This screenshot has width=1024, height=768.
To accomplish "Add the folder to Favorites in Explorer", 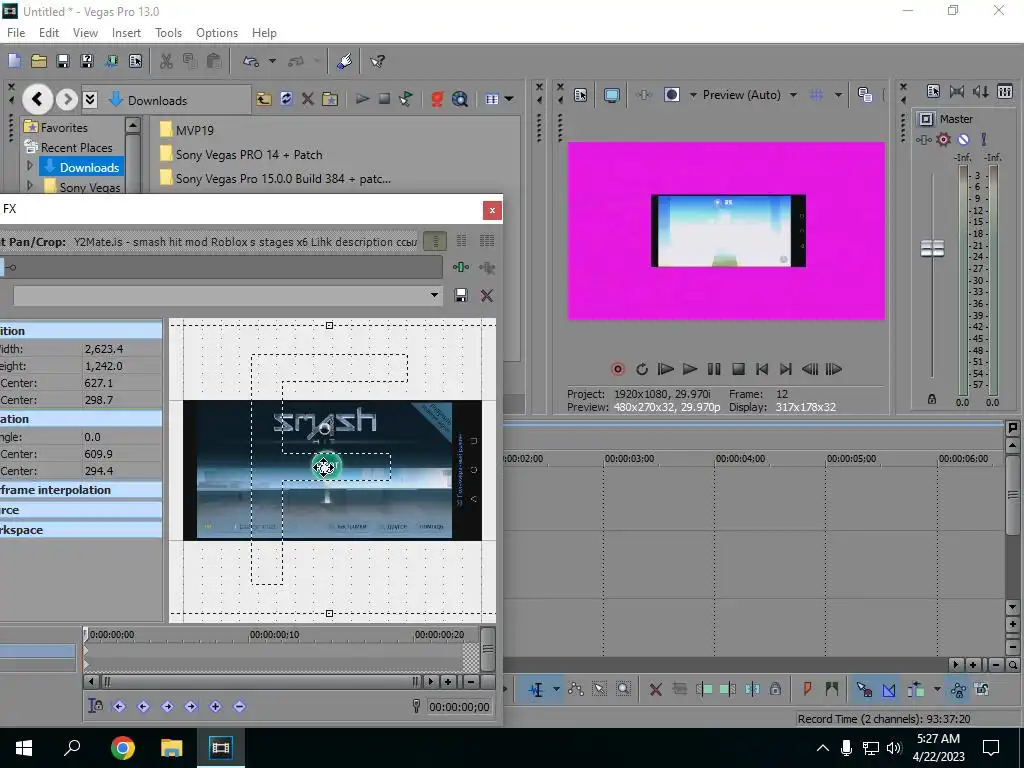I will pos(330,99).
